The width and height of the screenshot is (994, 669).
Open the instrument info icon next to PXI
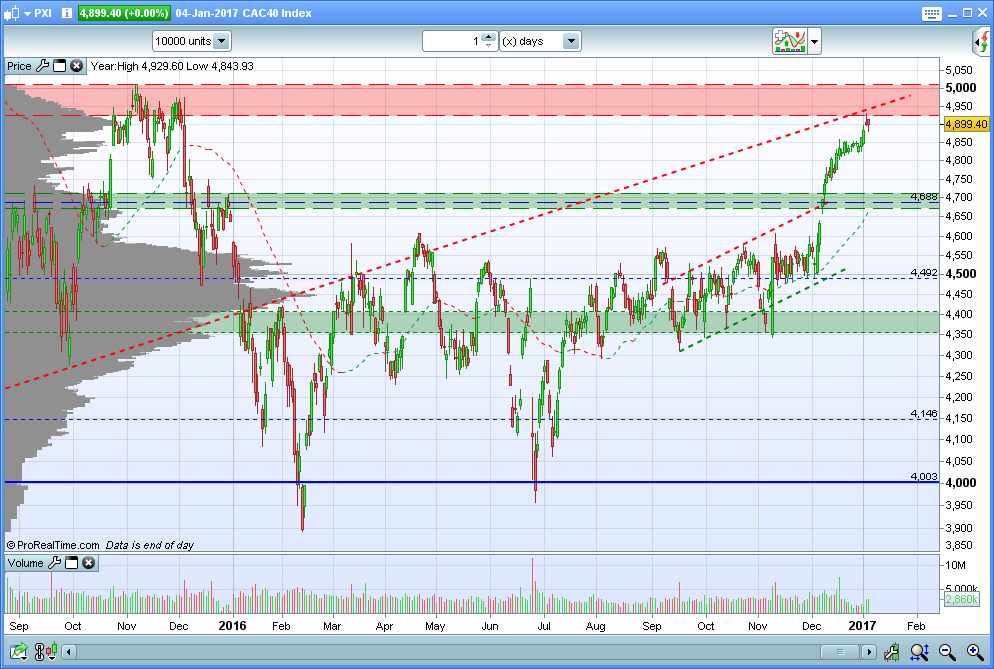tap(67, 13)
